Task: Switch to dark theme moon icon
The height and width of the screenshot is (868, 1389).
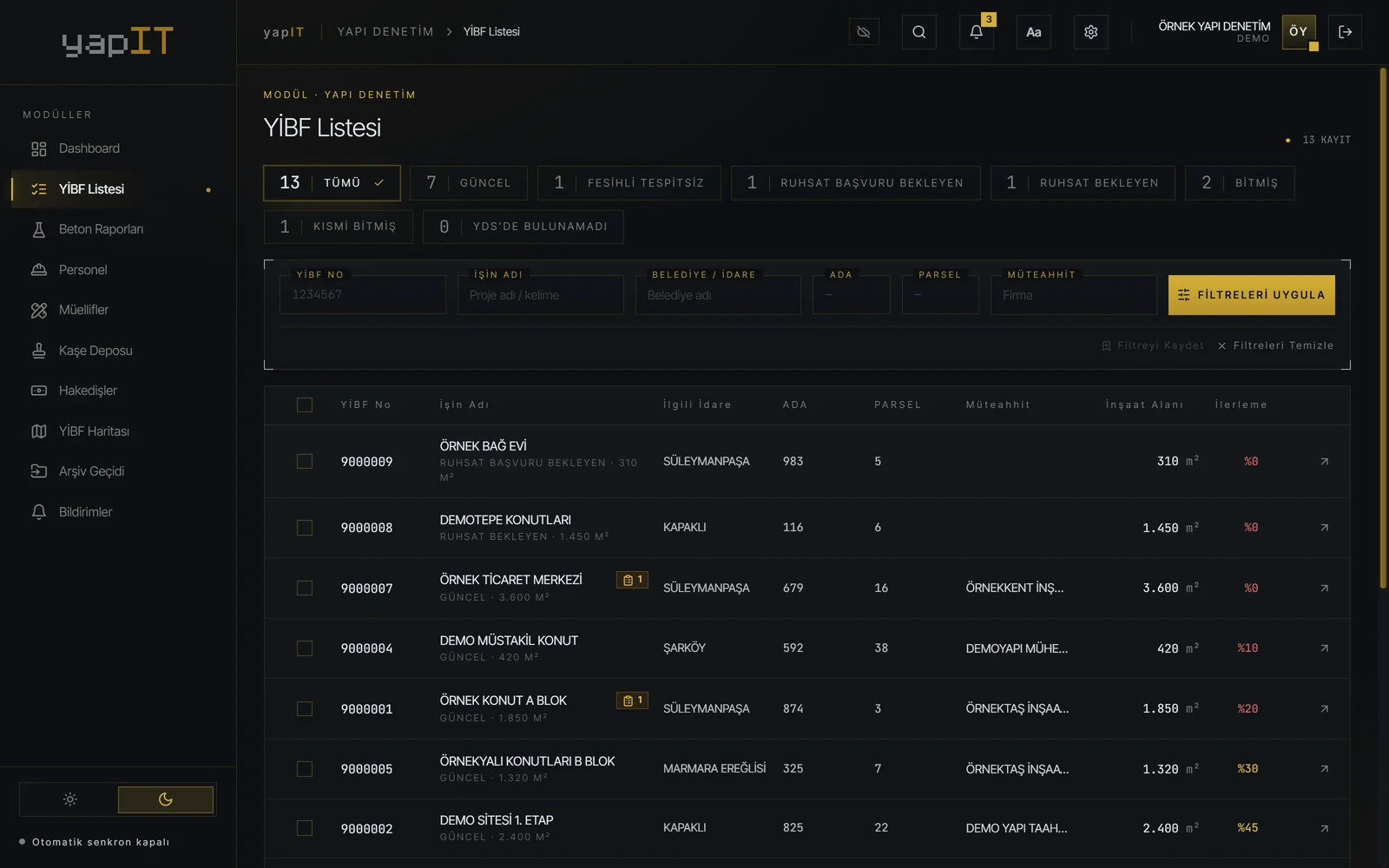Action: point(166,799)
